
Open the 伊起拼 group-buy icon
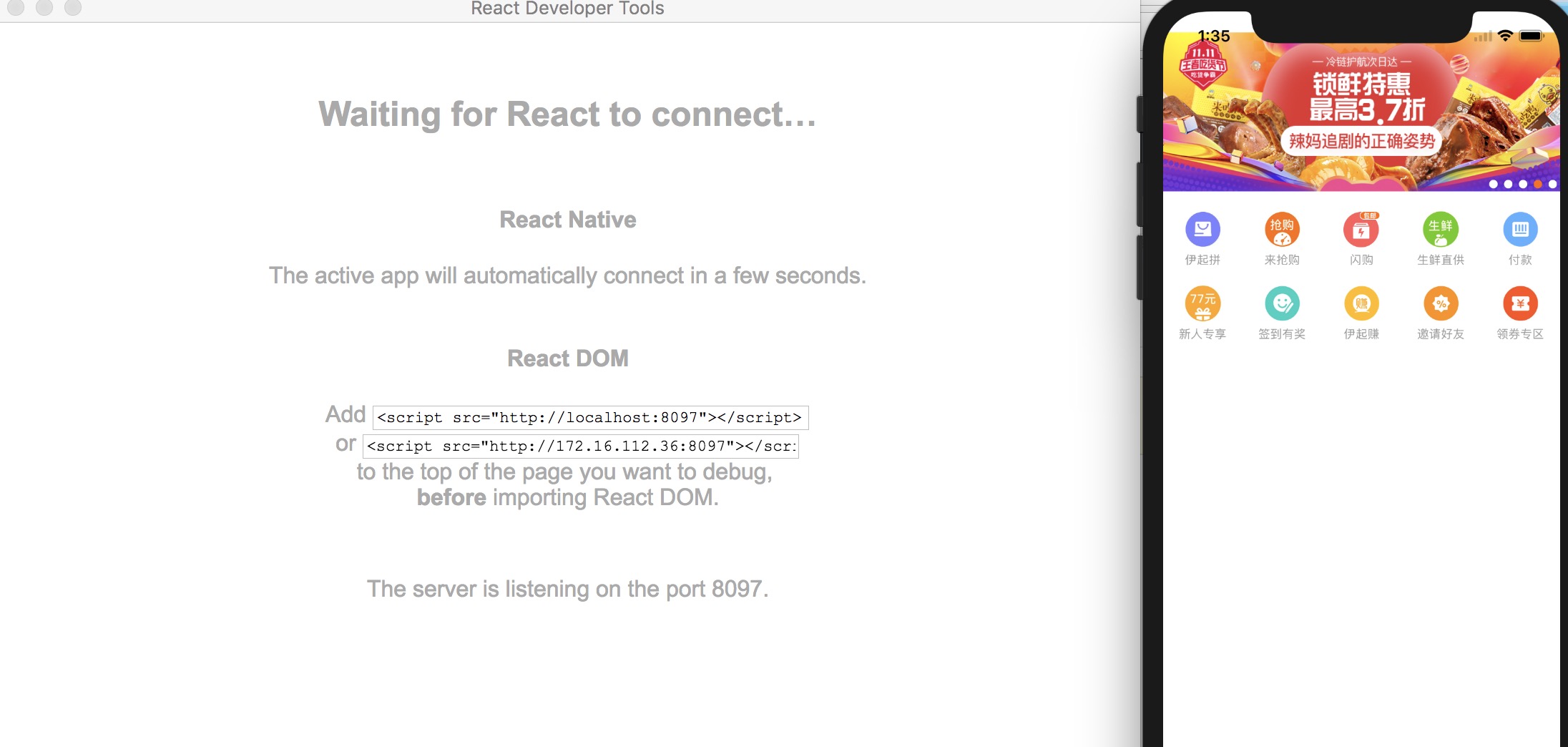[x=1202, y=230]
